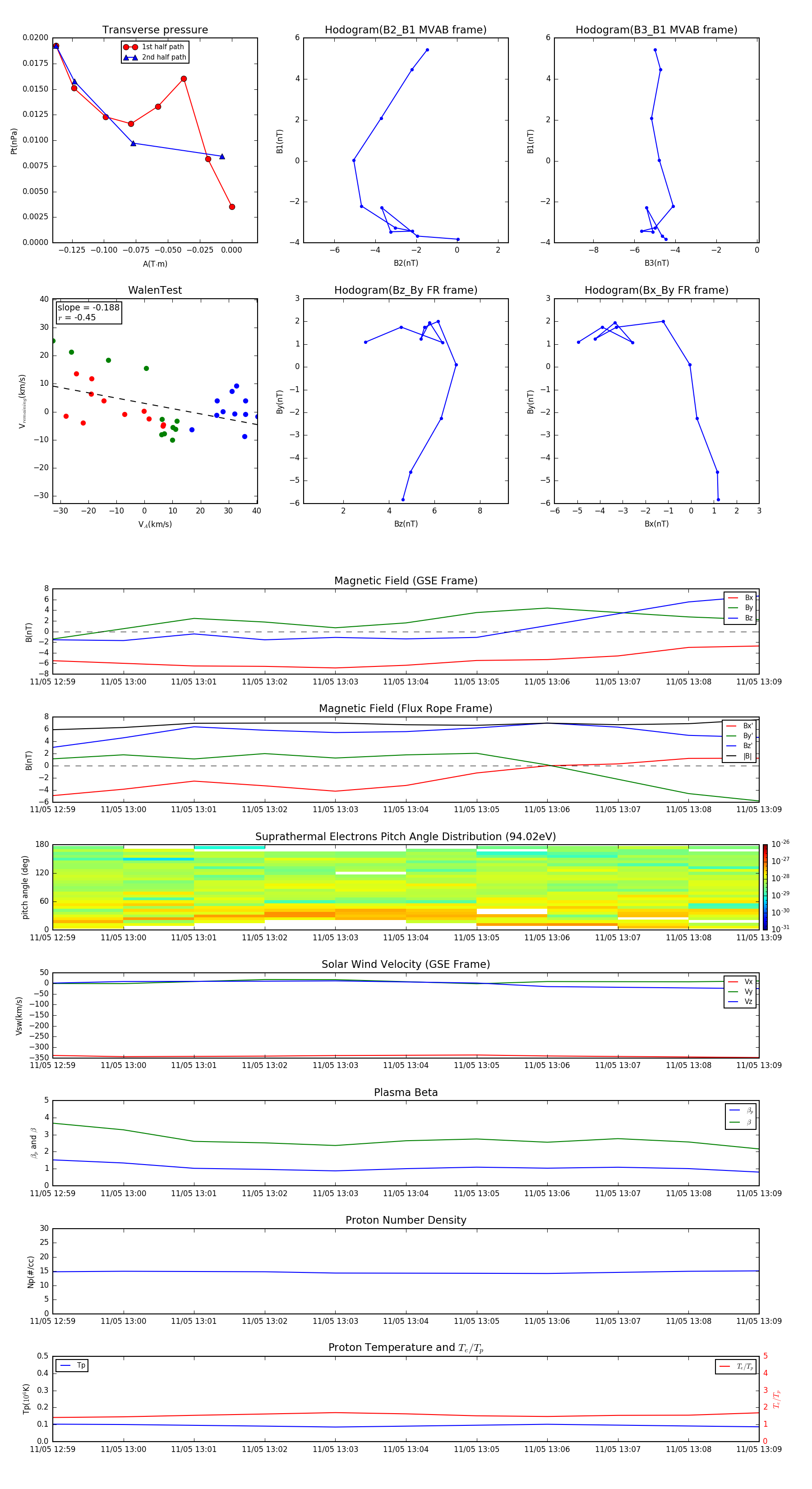Click the 'r = -0.45' annotation
The image size is (812, 1489).
(77, 317)
